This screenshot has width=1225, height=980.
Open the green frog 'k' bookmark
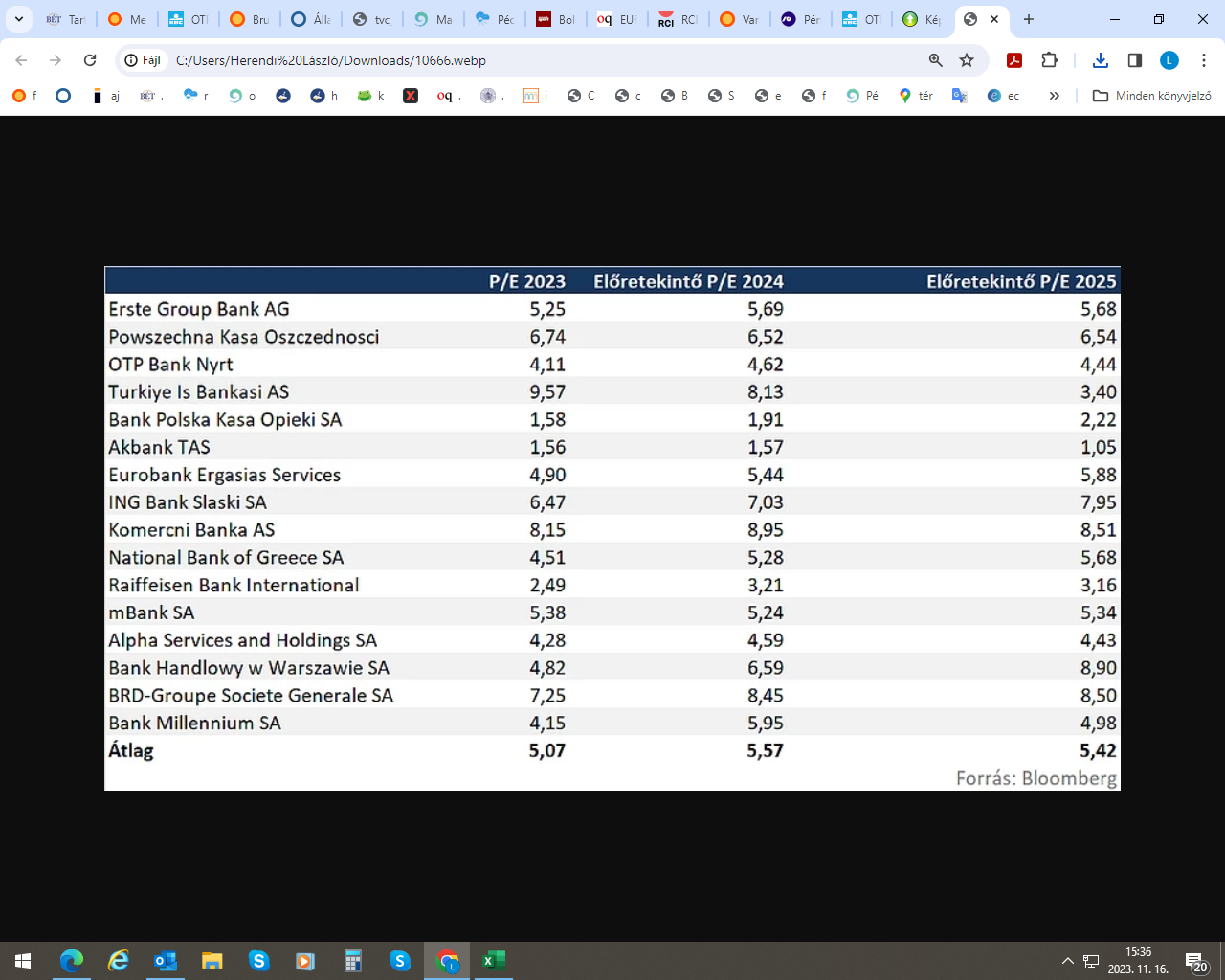[370, 96]
